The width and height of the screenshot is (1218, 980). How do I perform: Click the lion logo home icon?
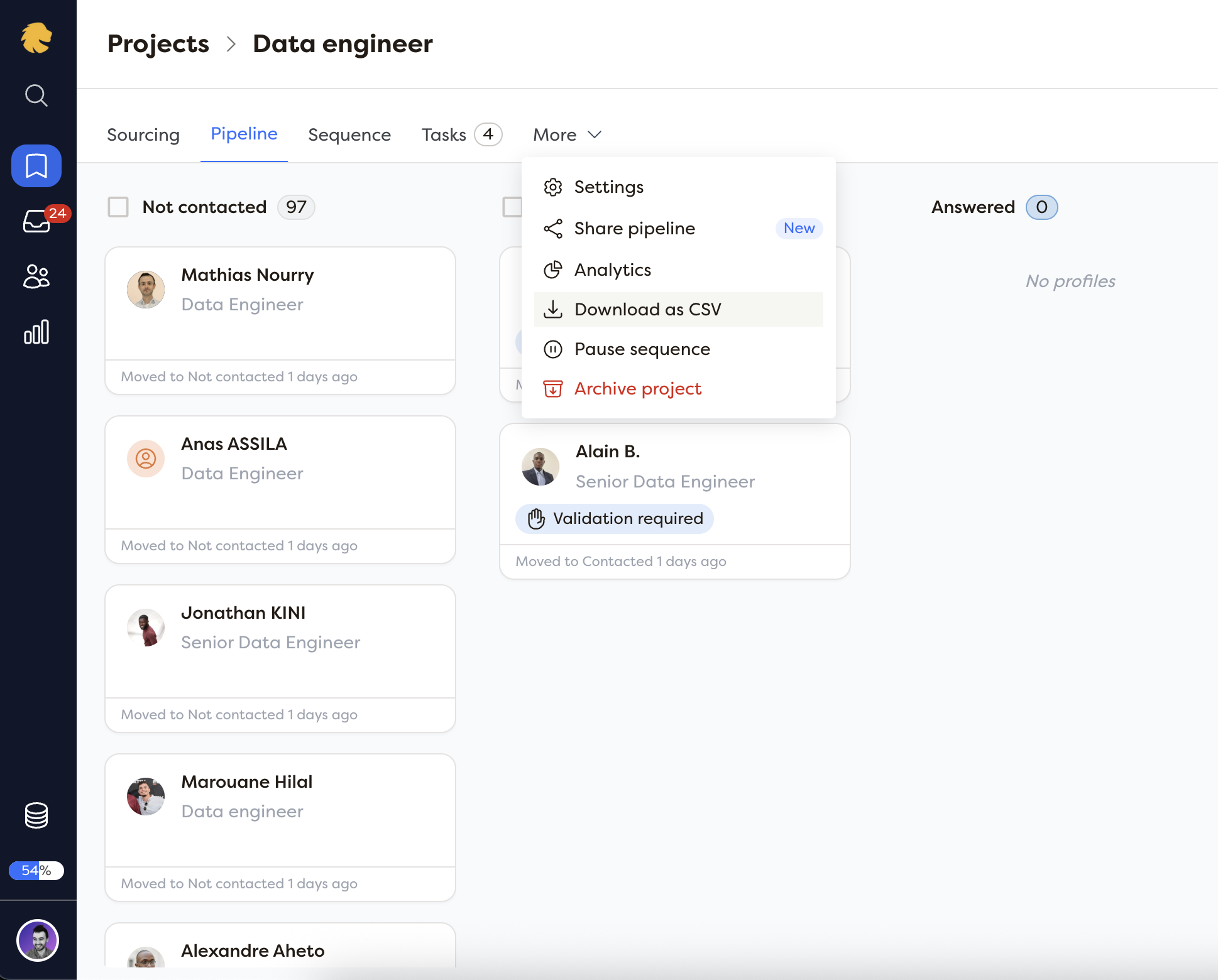[36, 39]
